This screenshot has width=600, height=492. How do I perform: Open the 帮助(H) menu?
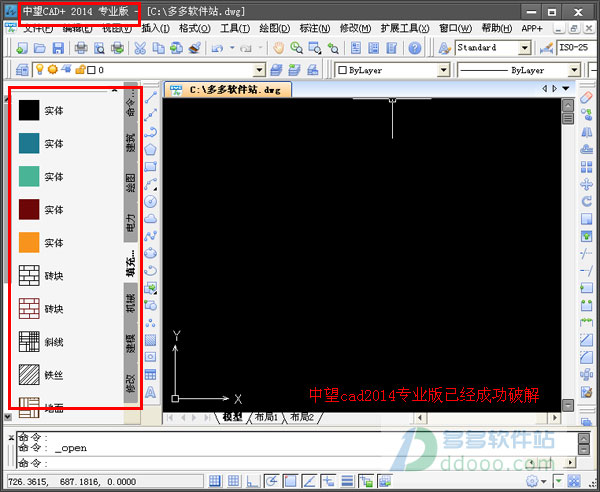click(497, 28)
